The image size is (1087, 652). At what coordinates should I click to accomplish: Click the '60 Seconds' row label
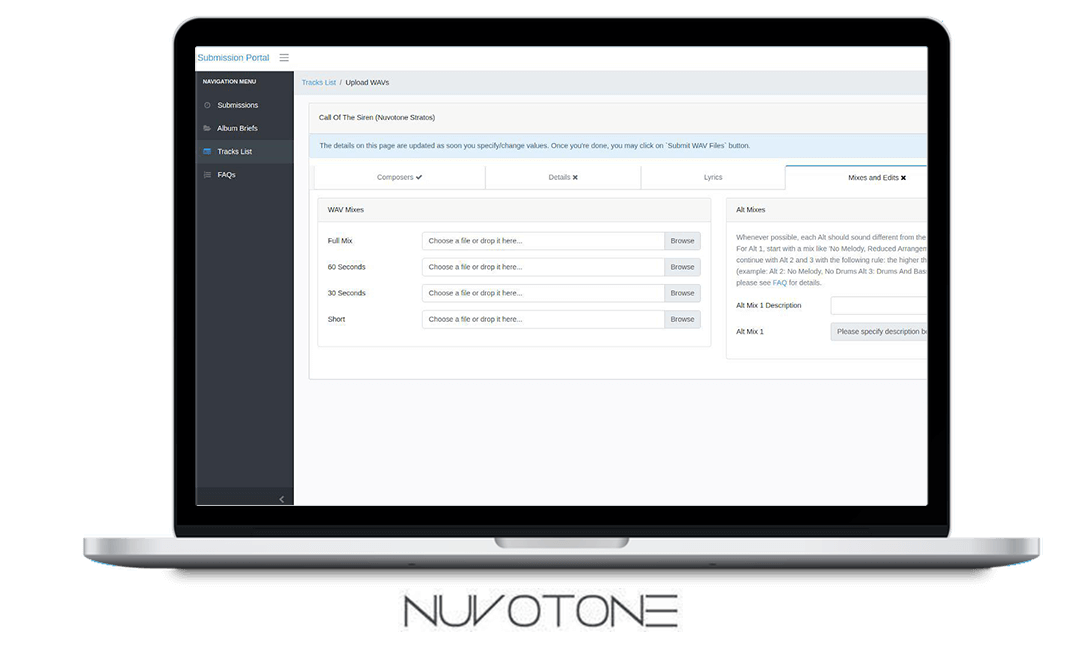pyautogui.click(x=347, y=267)
